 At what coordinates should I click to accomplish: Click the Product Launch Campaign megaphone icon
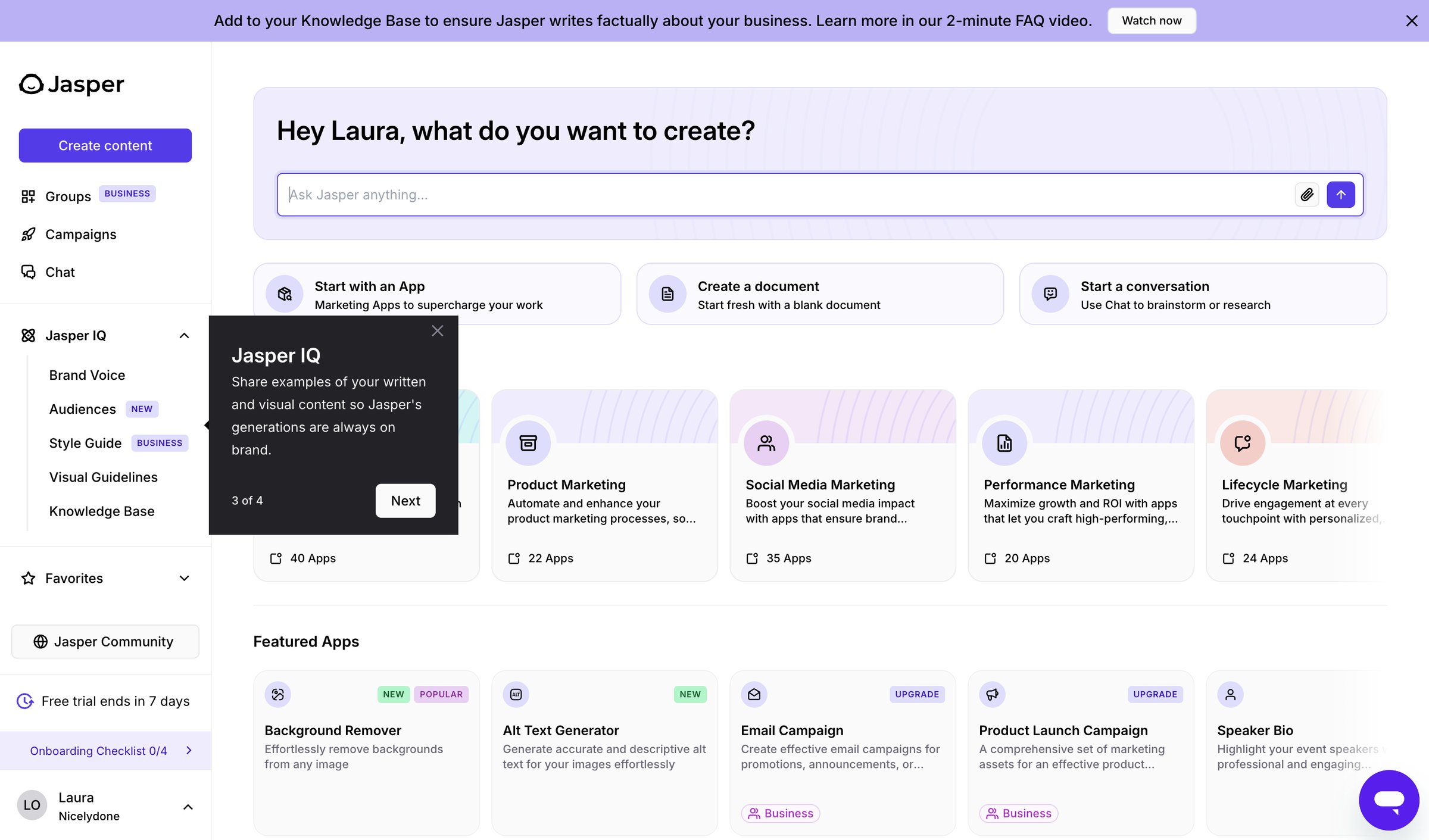(993, 694)
